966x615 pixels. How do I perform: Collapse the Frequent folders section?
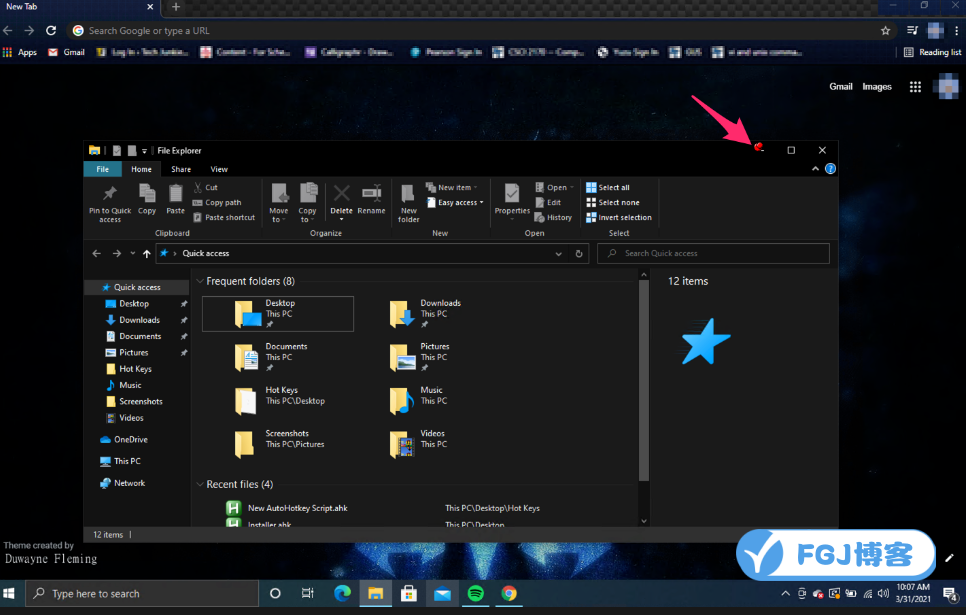[200, 281]
